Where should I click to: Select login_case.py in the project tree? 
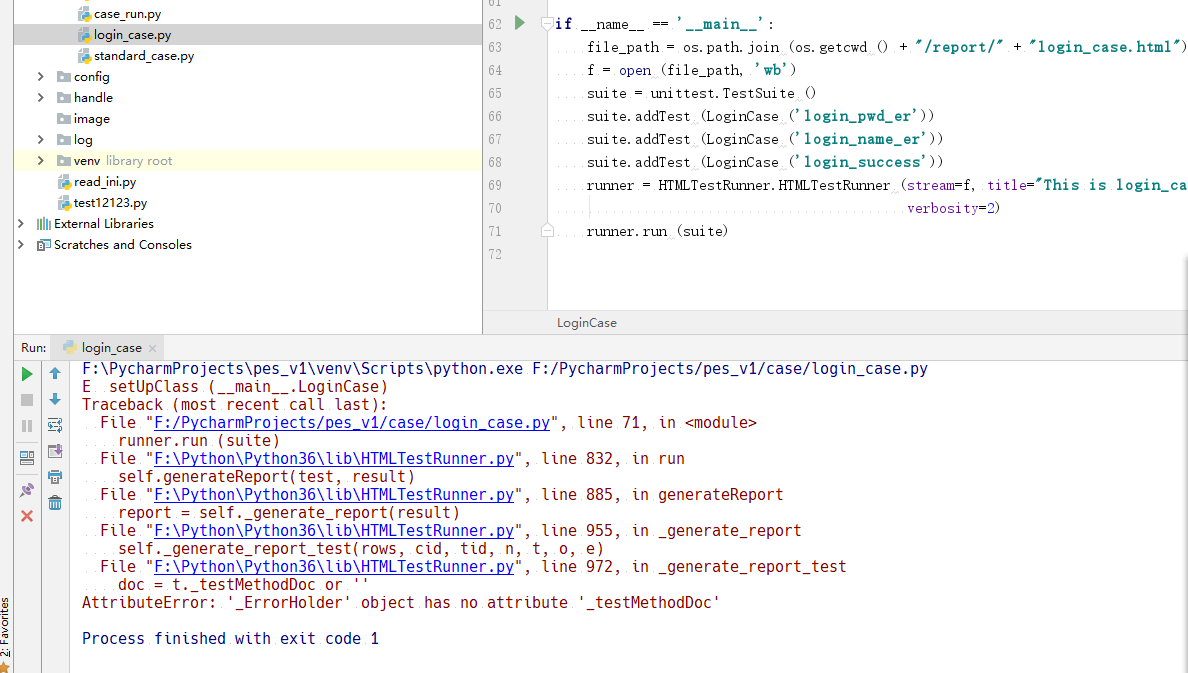tap(132, 35)
